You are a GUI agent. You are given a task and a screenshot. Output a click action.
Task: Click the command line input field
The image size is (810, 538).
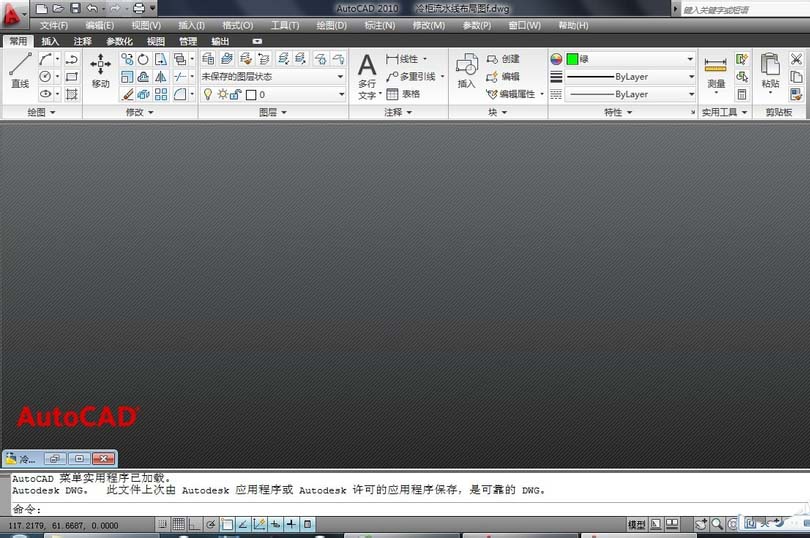[x=408, y=509]
